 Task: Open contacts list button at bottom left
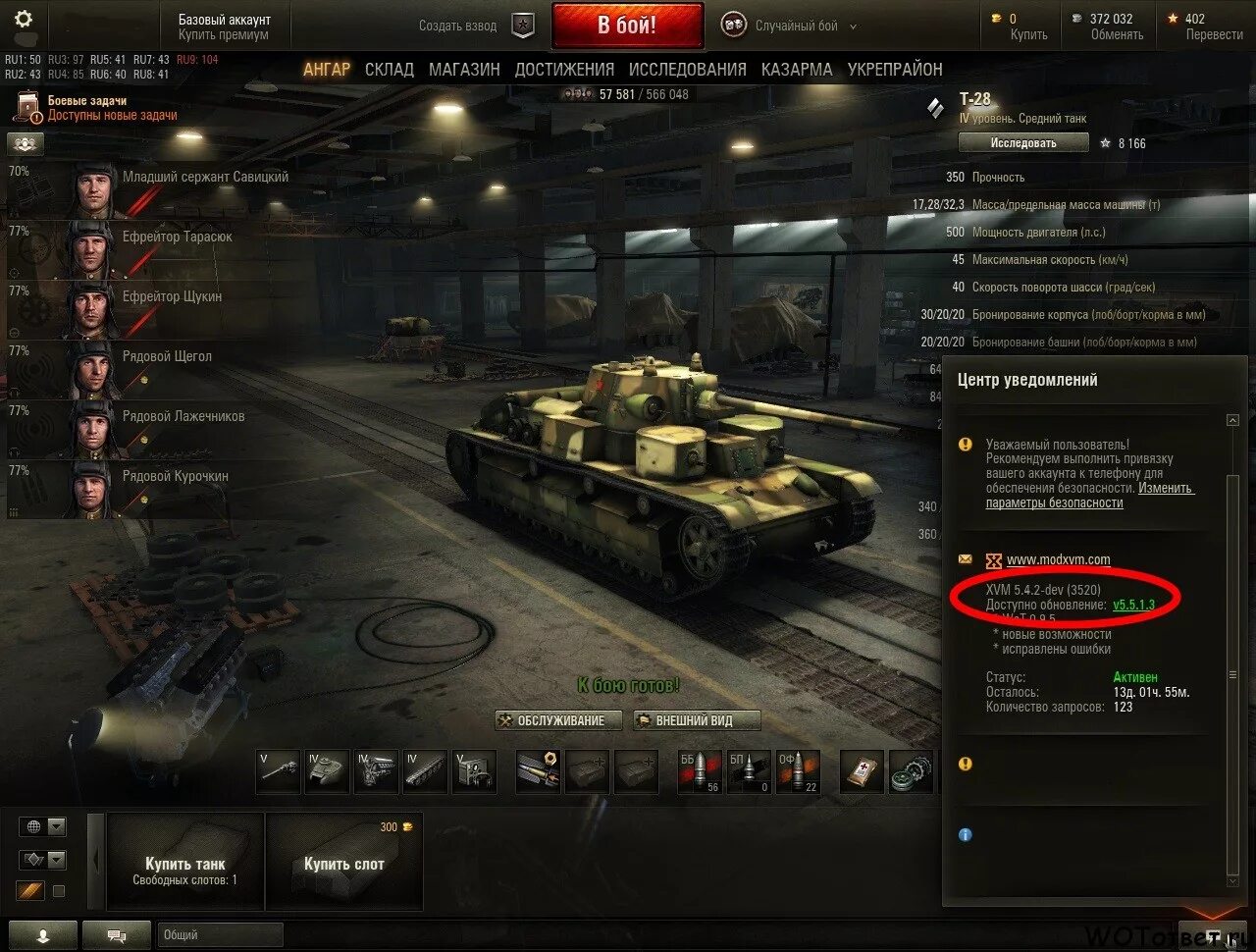[x=42, y=934]
